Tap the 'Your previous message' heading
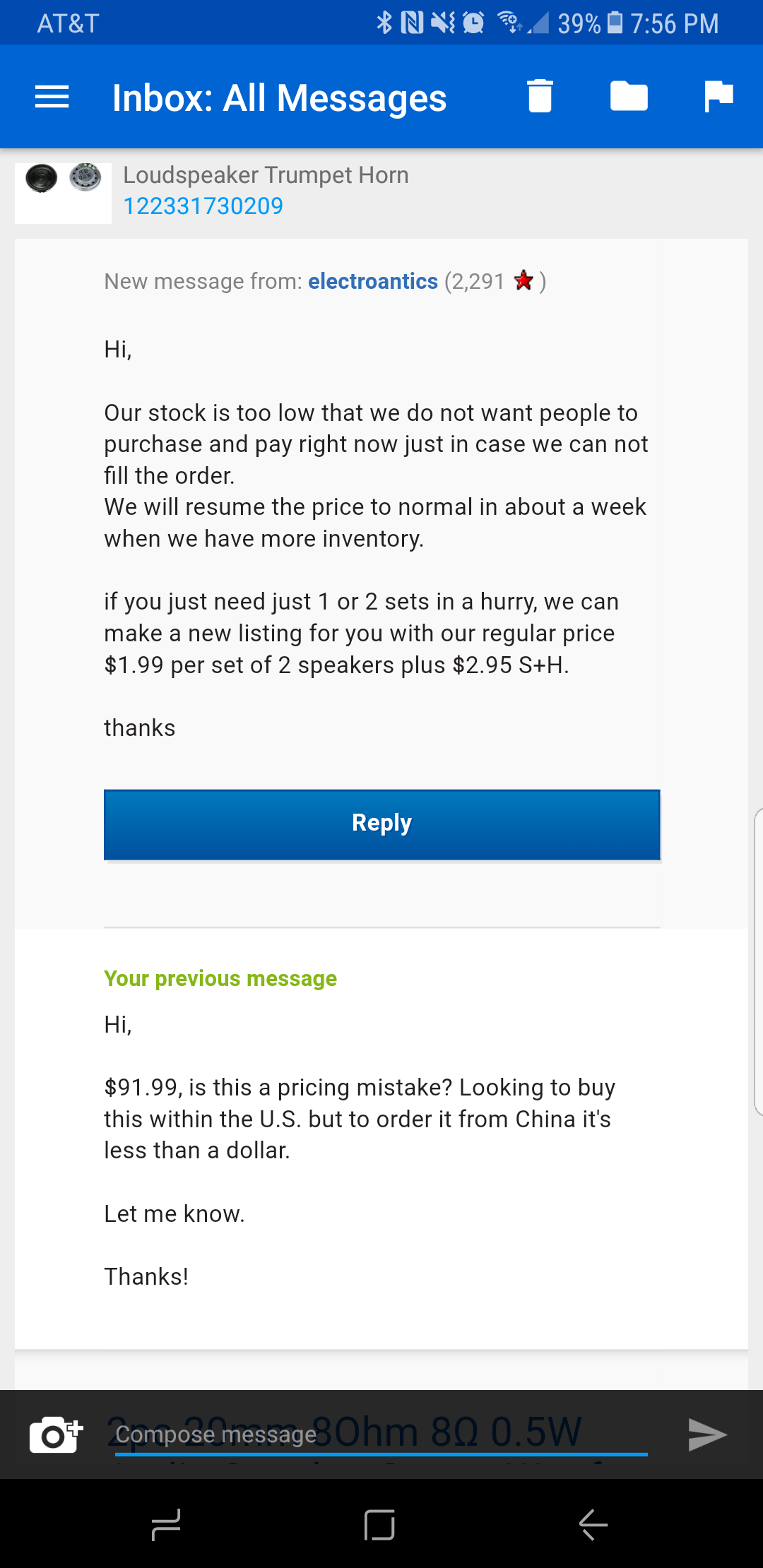This screenshot has height=1568, width=763. pos(220,978)
